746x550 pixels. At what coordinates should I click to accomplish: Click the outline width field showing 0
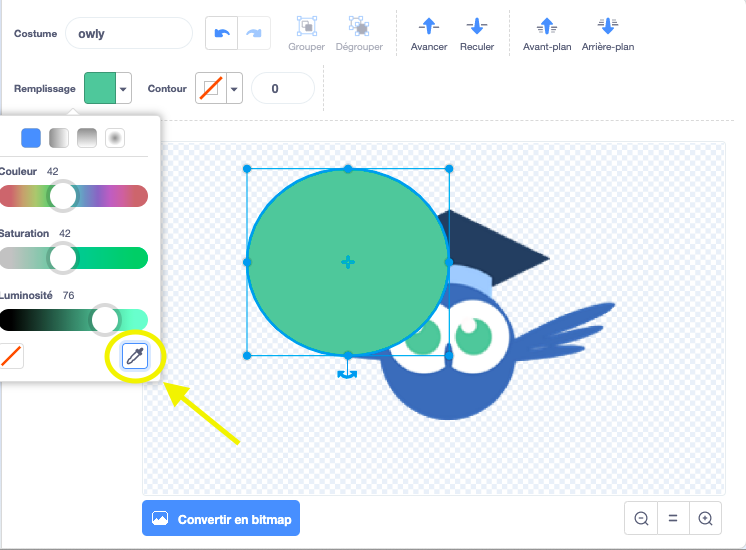pos(283,88)
